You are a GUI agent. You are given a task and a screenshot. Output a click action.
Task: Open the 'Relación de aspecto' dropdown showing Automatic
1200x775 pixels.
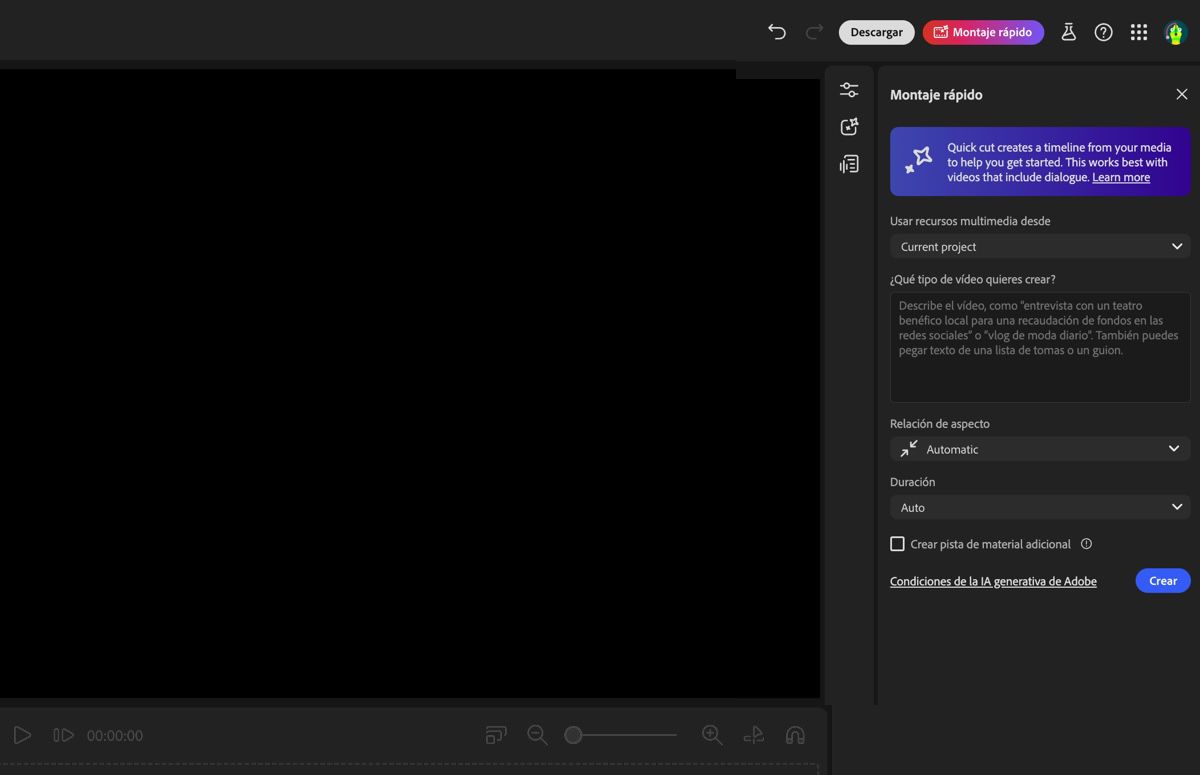[x=1040, y=448]
